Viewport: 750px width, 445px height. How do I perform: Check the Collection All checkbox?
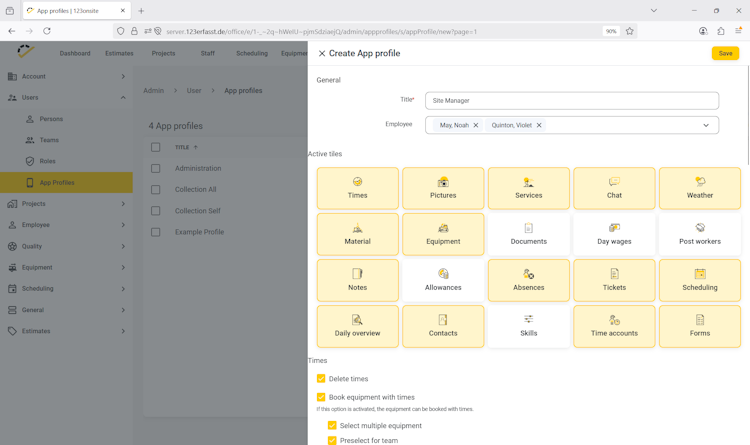pos(155,189)
